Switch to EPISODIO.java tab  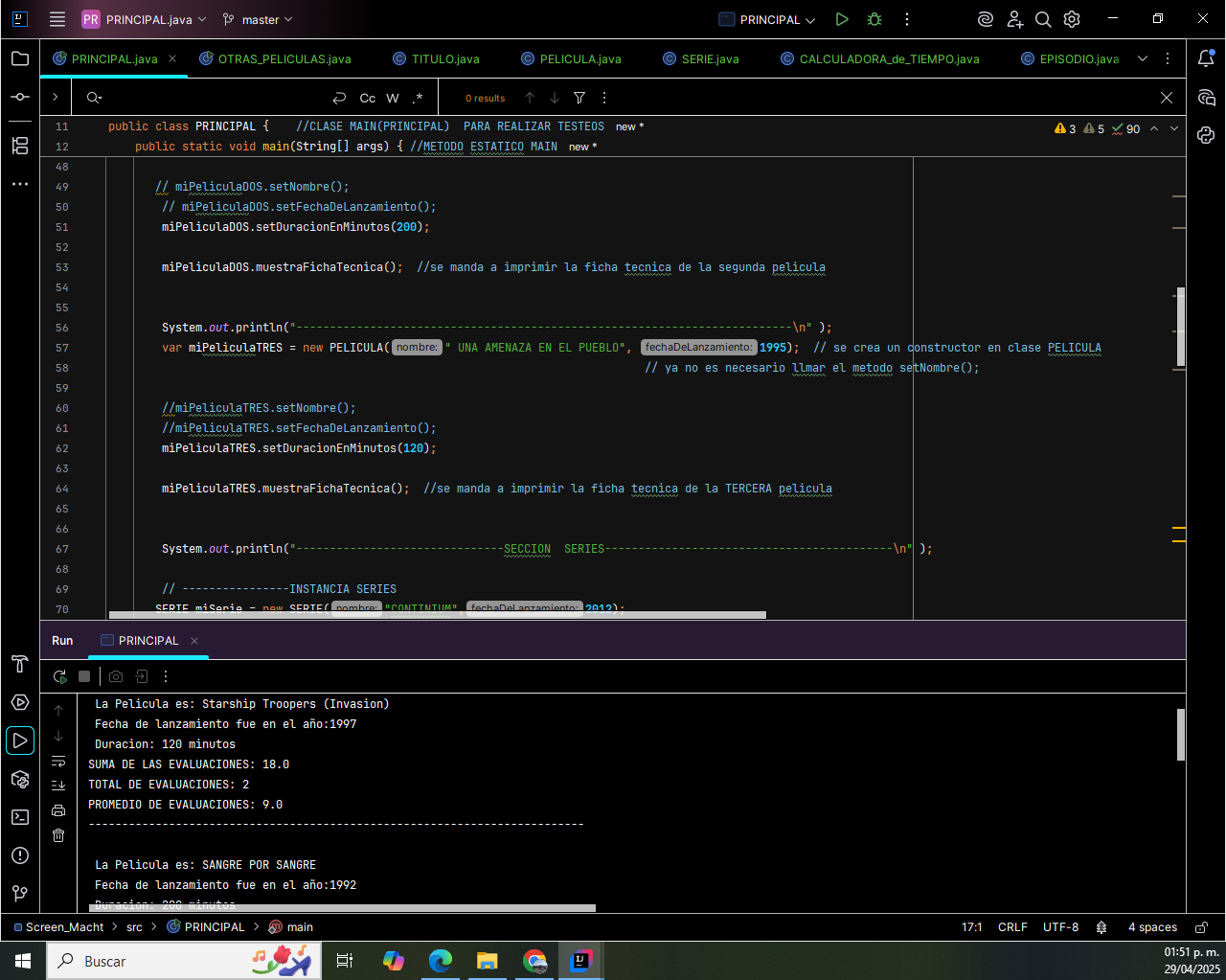pos(1070,58)
